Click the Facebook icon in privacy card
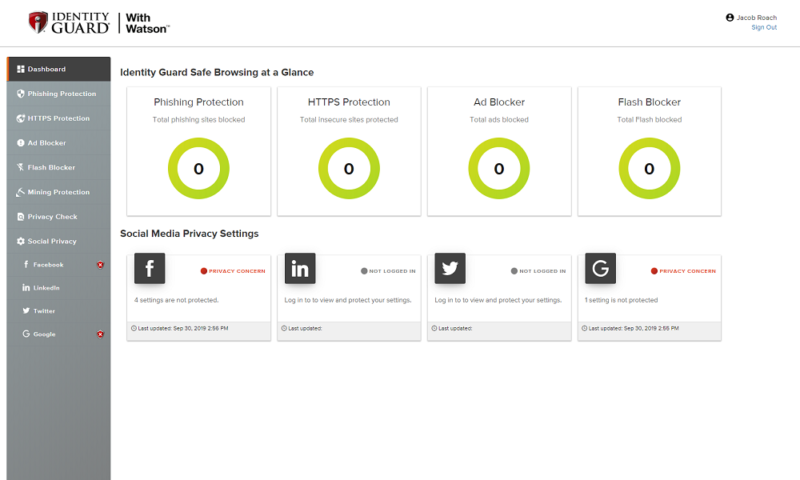This screenshot has width=800, height=480. (149, 268)
